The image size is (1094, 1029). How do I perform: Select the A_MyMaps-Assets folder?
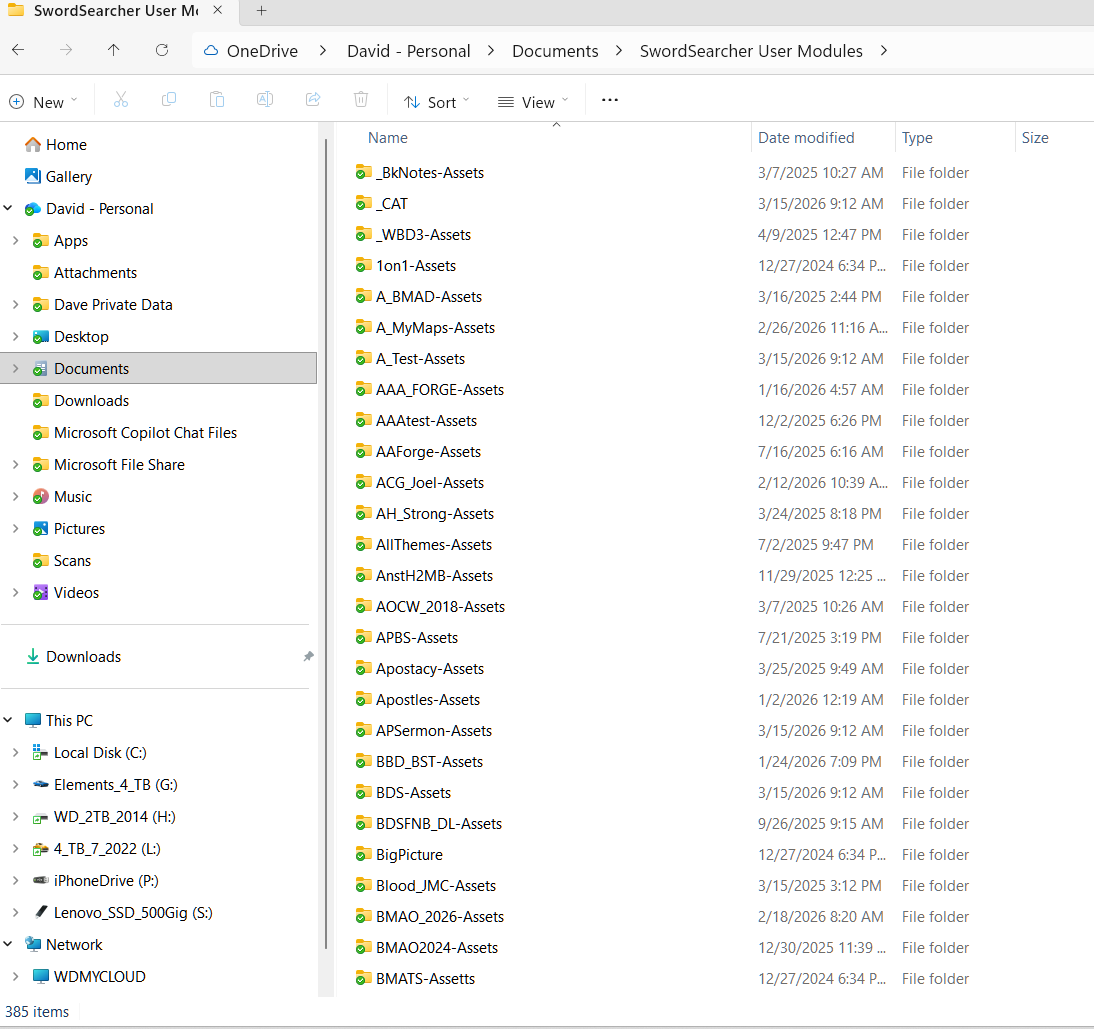[x=435, y=328]
